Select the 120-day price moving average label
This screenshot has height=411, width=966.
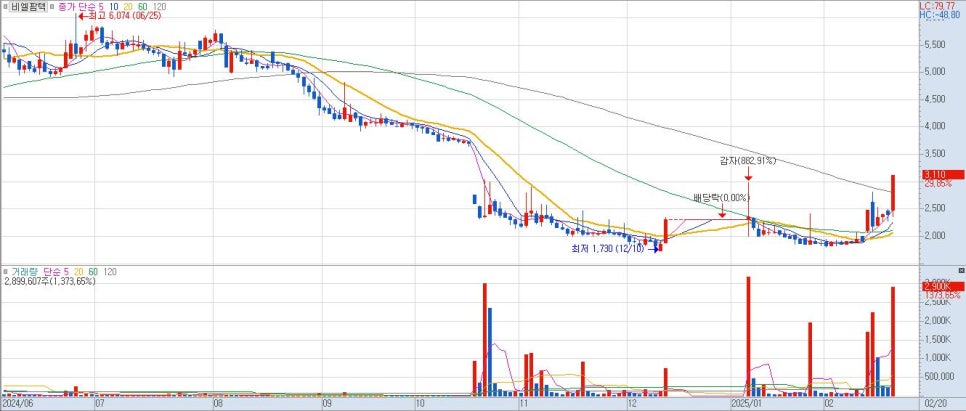(159, 7)
